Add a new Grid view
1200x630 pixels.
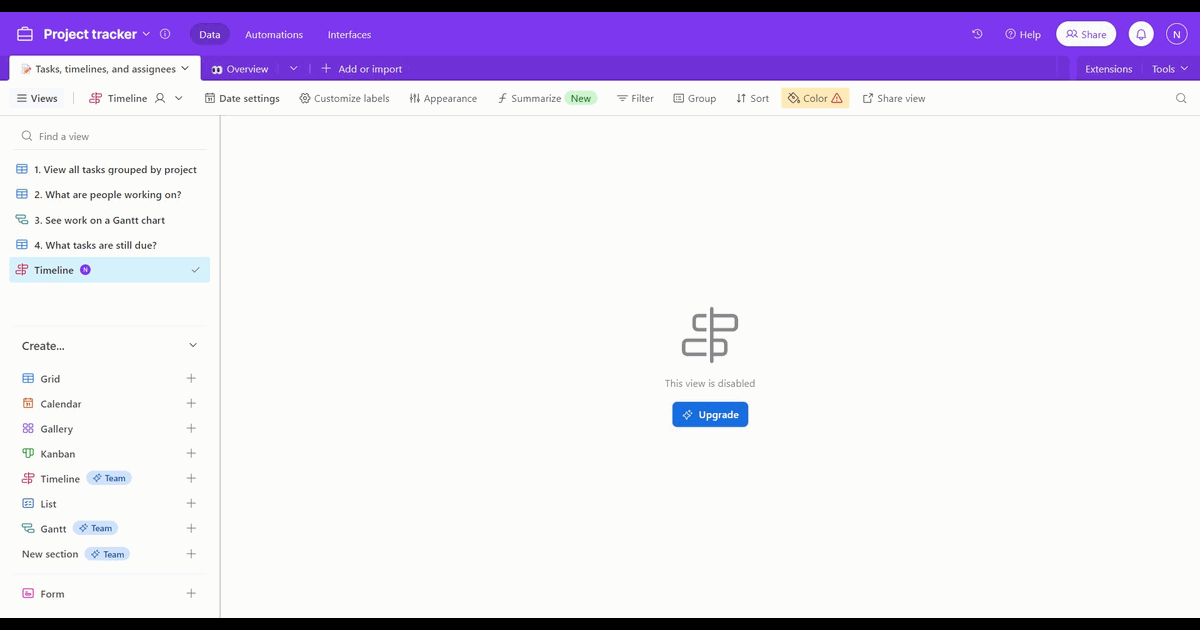pyautogui.click(x=191, y=378)
